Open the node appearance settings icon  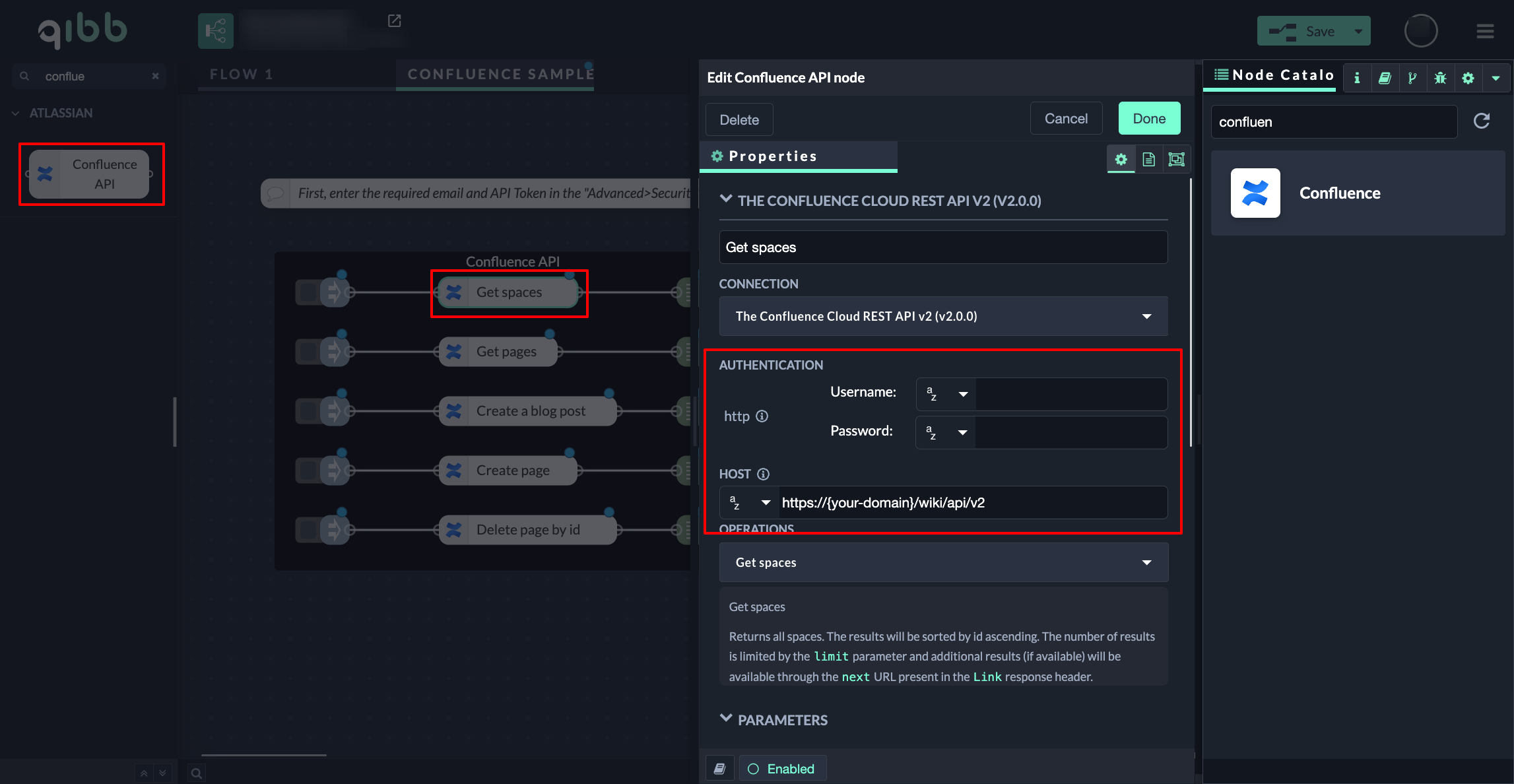(x=1176, y=159)
